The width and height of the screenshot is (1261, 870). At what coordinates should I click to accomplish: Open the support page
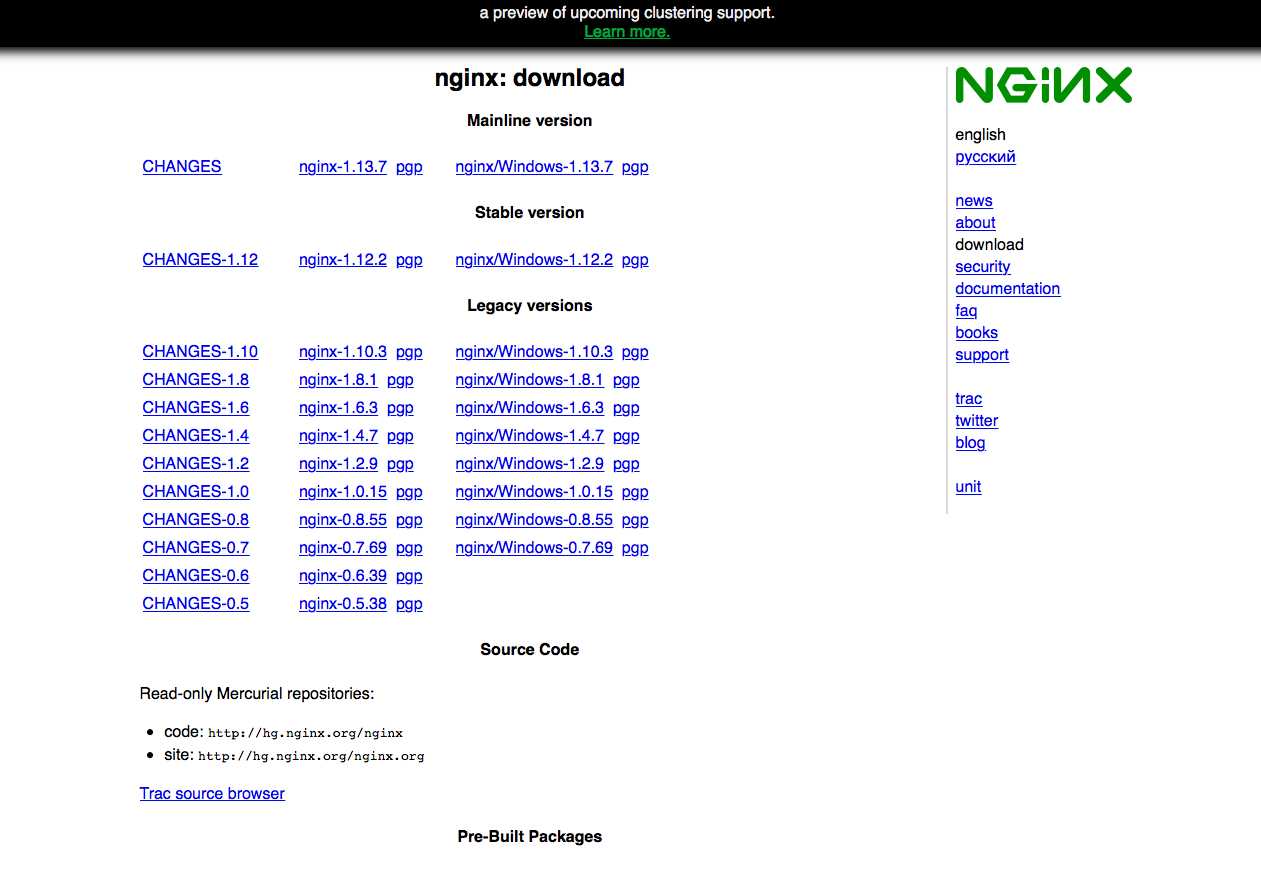pos(982,355)
